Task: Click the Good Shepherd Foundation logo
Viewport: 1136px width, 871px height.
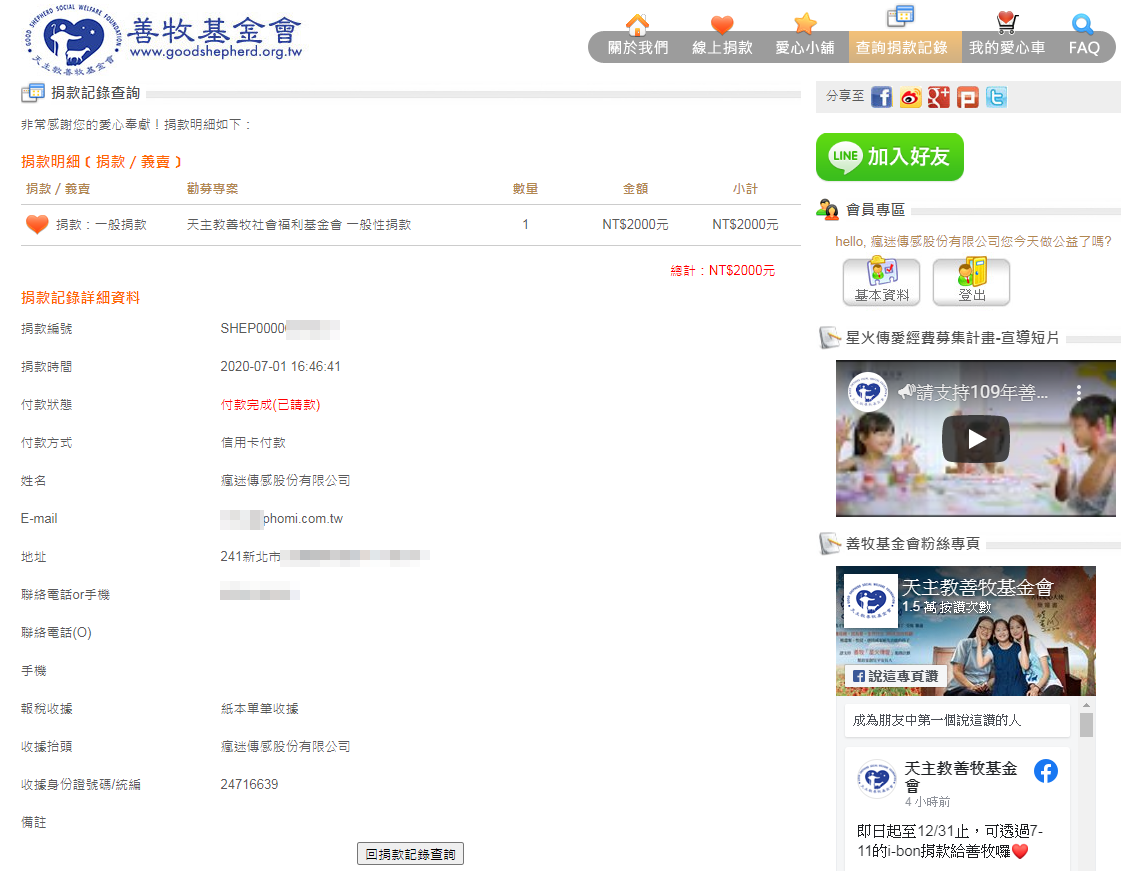Action: [x=164, y=40]
